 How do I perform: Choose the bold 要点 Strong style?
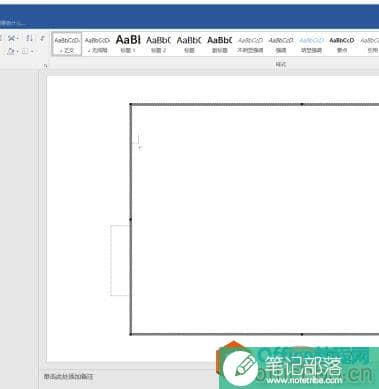342,44
